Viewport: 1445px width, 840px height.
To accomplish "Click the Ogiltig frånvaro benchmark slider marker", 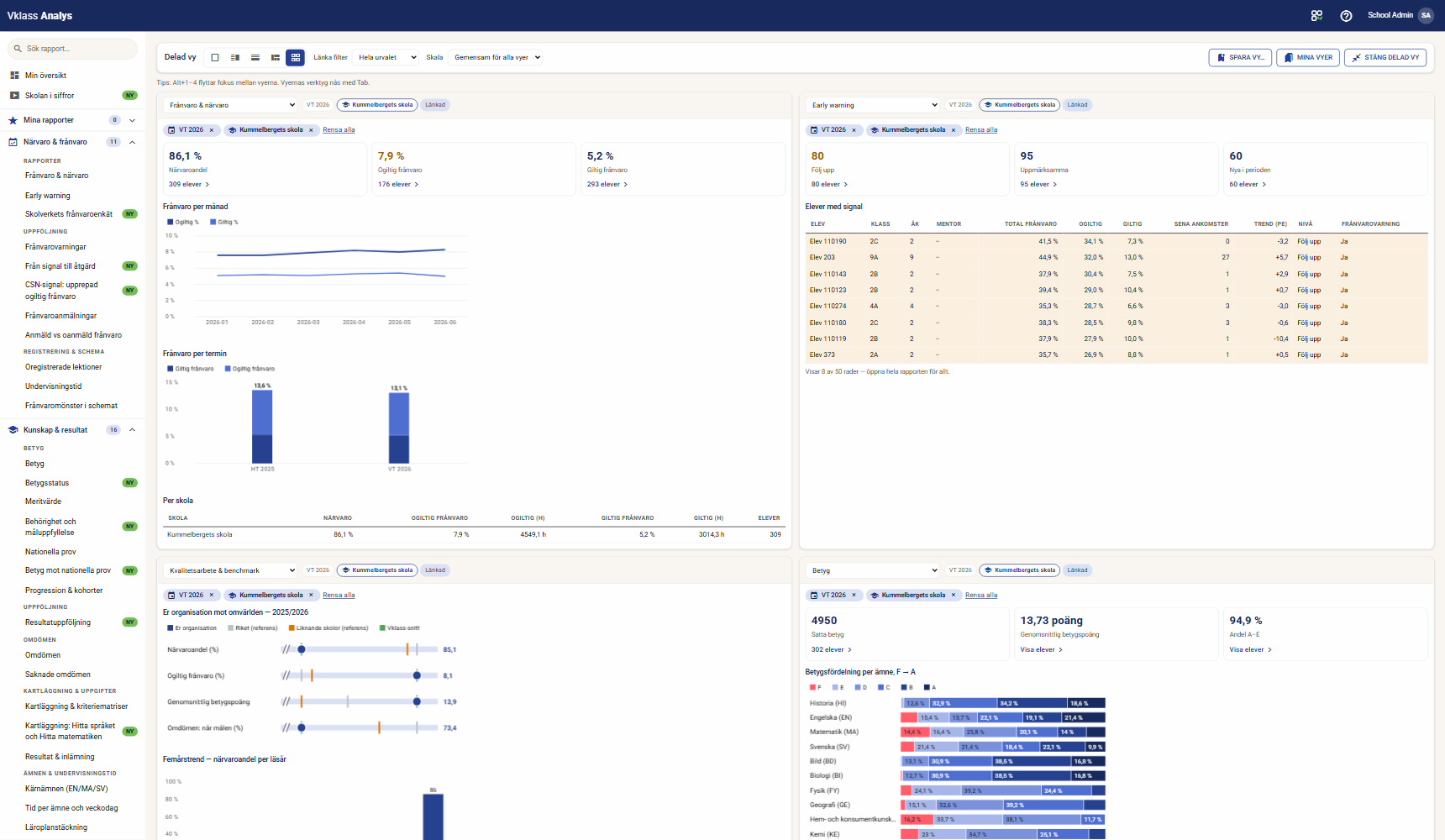I will 417,675.
